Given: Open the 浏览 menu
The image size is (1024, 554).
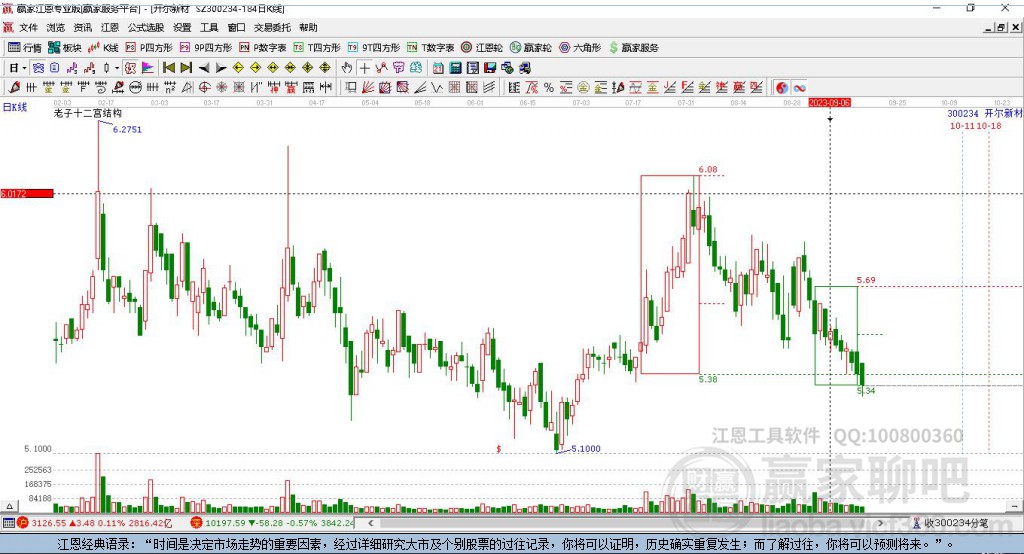Looking at the screenshot, I should pos(56,27).
